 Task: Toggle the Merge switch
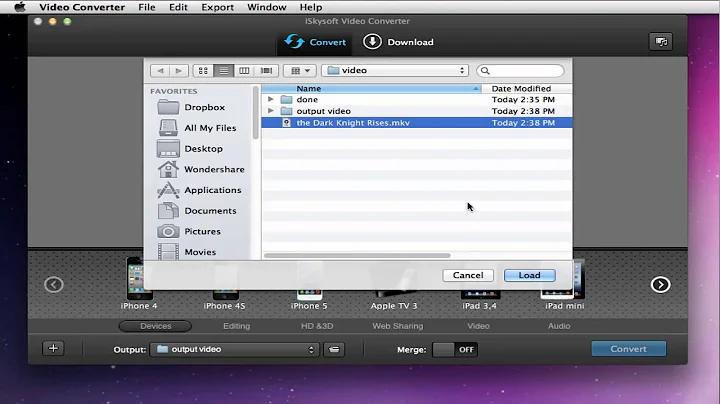[x=455, y=349]
